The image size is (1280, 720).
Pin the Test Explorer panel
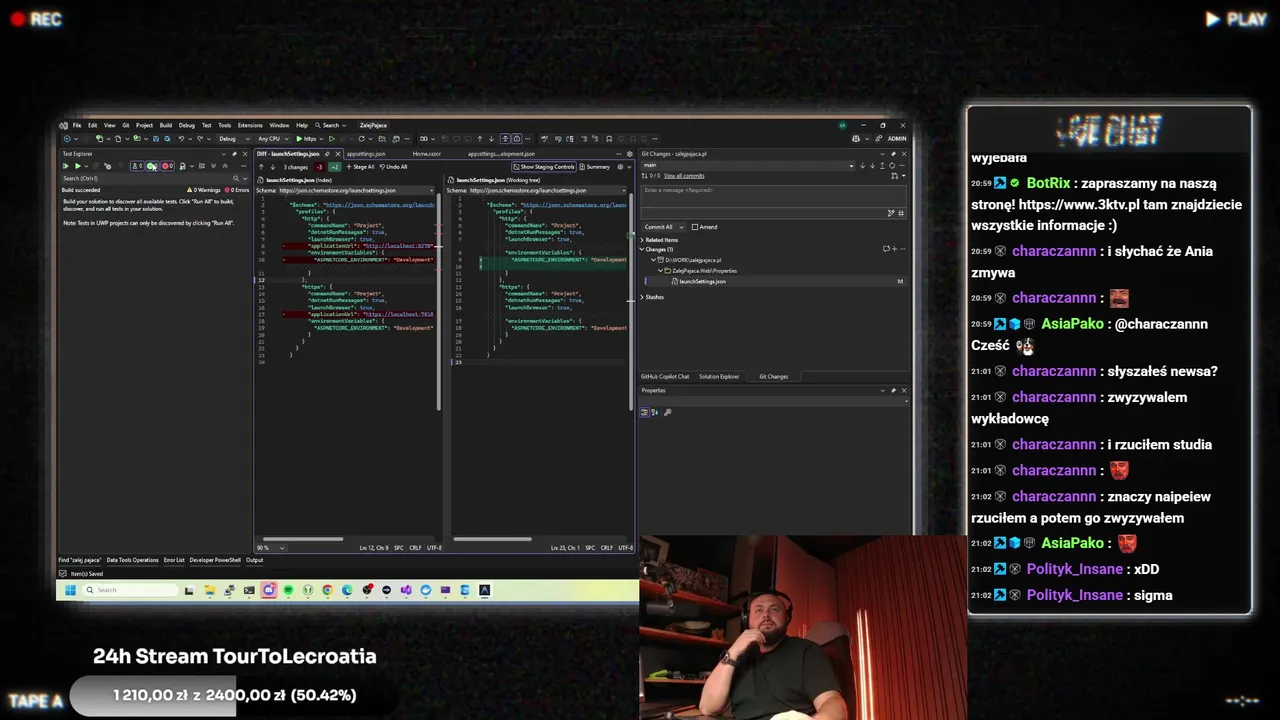coord(234,154)
